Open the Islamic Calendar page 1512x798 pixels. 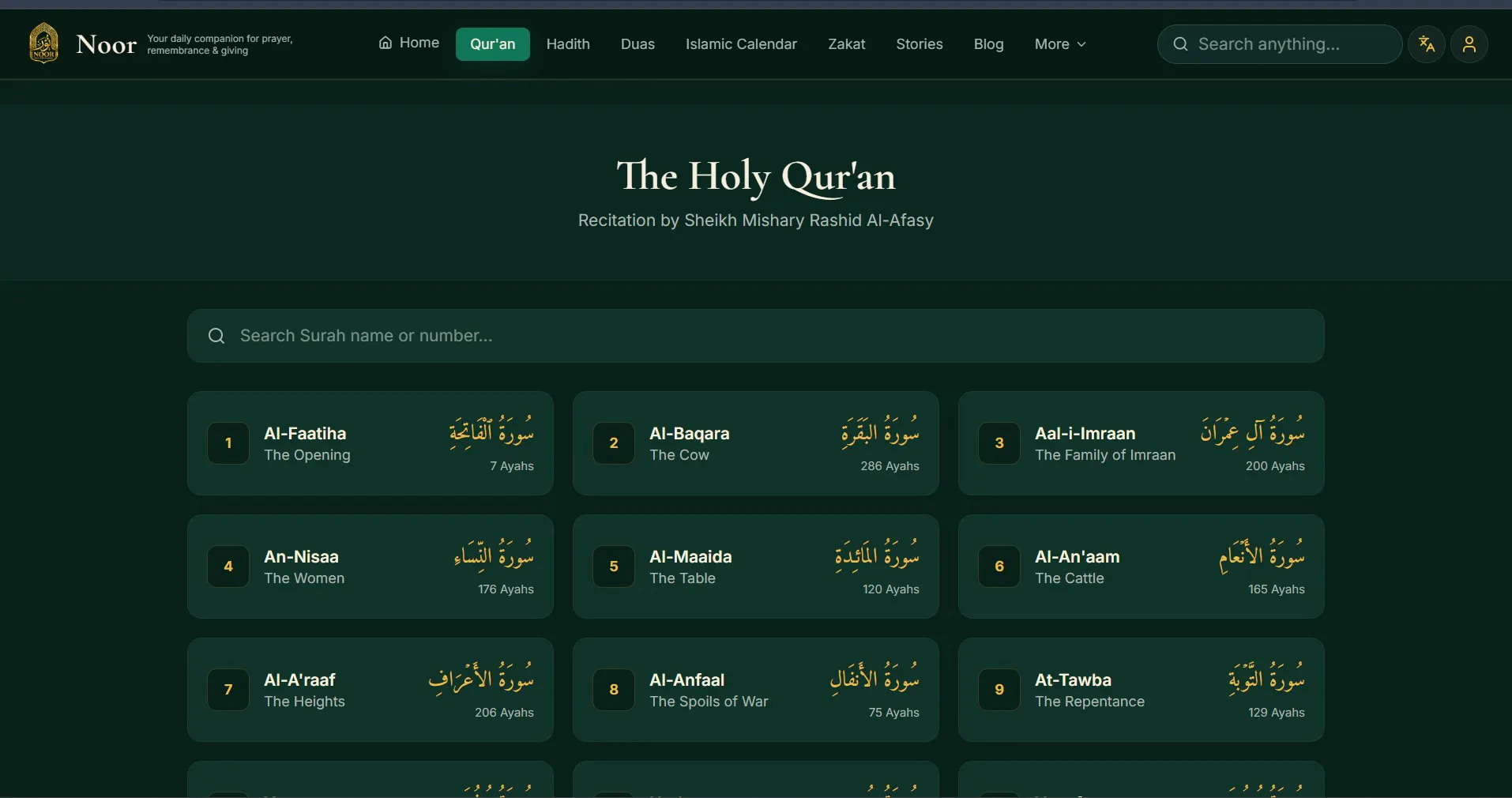tap(741, 44)
